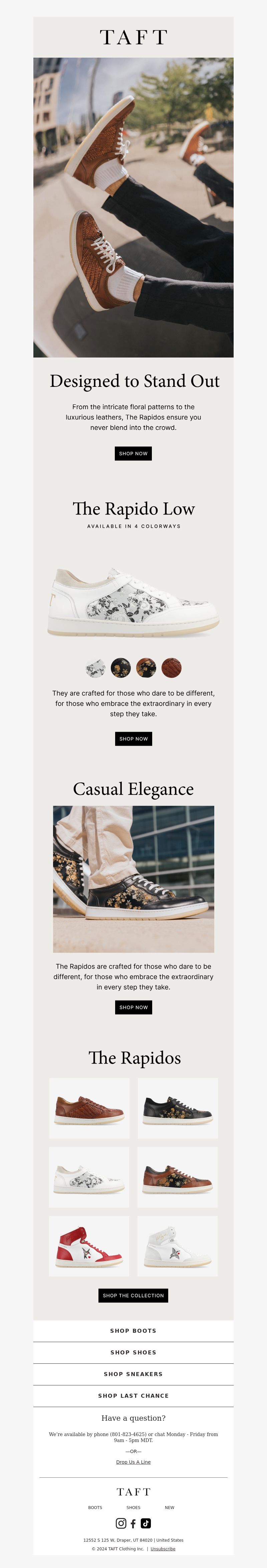The width and height of the screenshot is (267, 1568).
Task: Open the Shop Boots menu link
Action: (x=133, y=1331)
